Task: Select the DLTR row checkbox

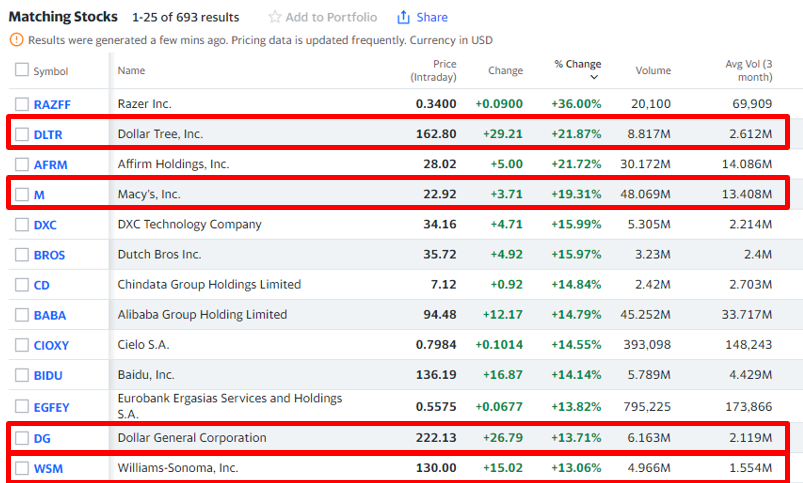Action: [x=22, y=134]
